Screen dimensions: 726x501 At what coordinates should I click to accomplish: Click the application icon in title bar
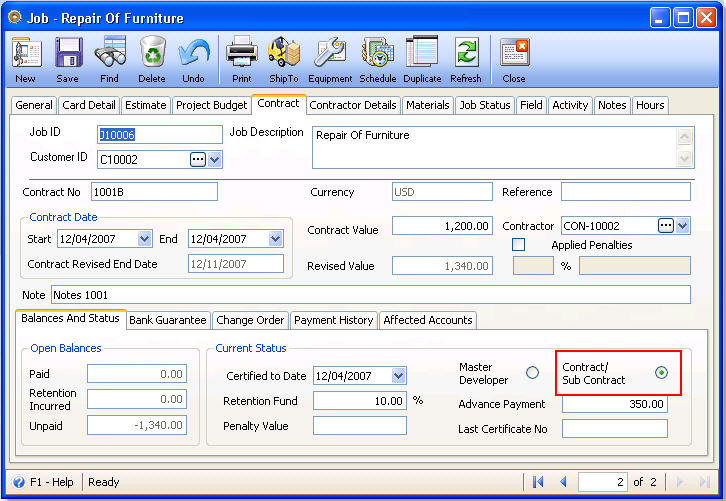(x=15, y=18)
